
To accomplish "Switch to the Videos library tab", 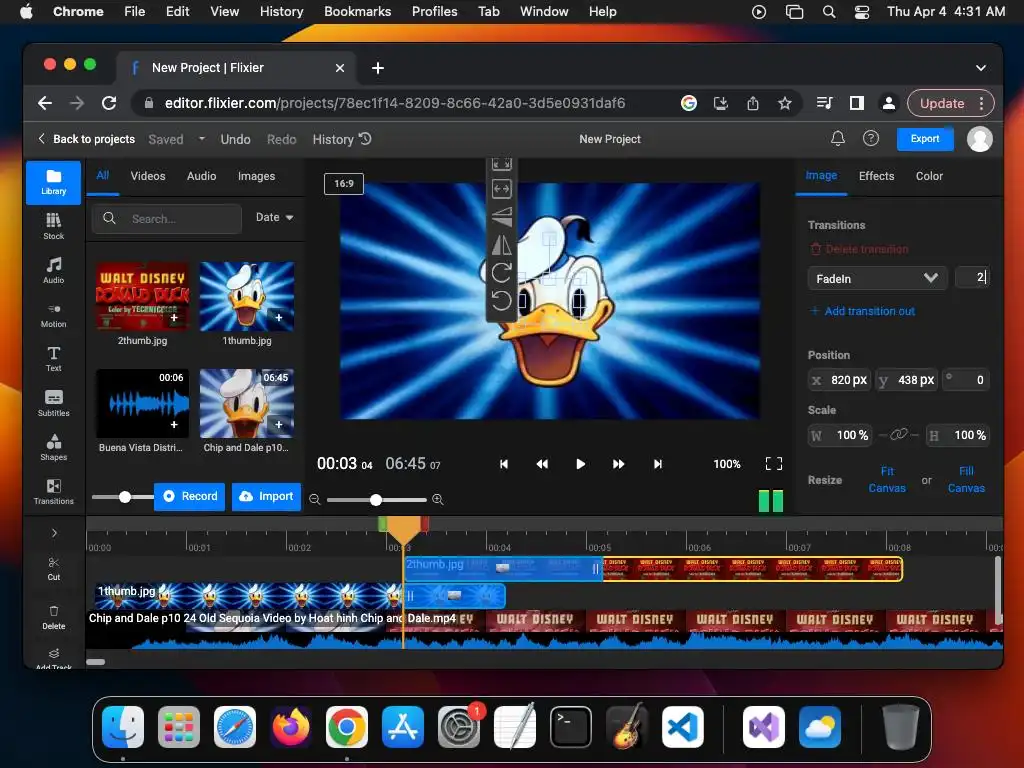I will pyautogui.click(x=148, y=176).
